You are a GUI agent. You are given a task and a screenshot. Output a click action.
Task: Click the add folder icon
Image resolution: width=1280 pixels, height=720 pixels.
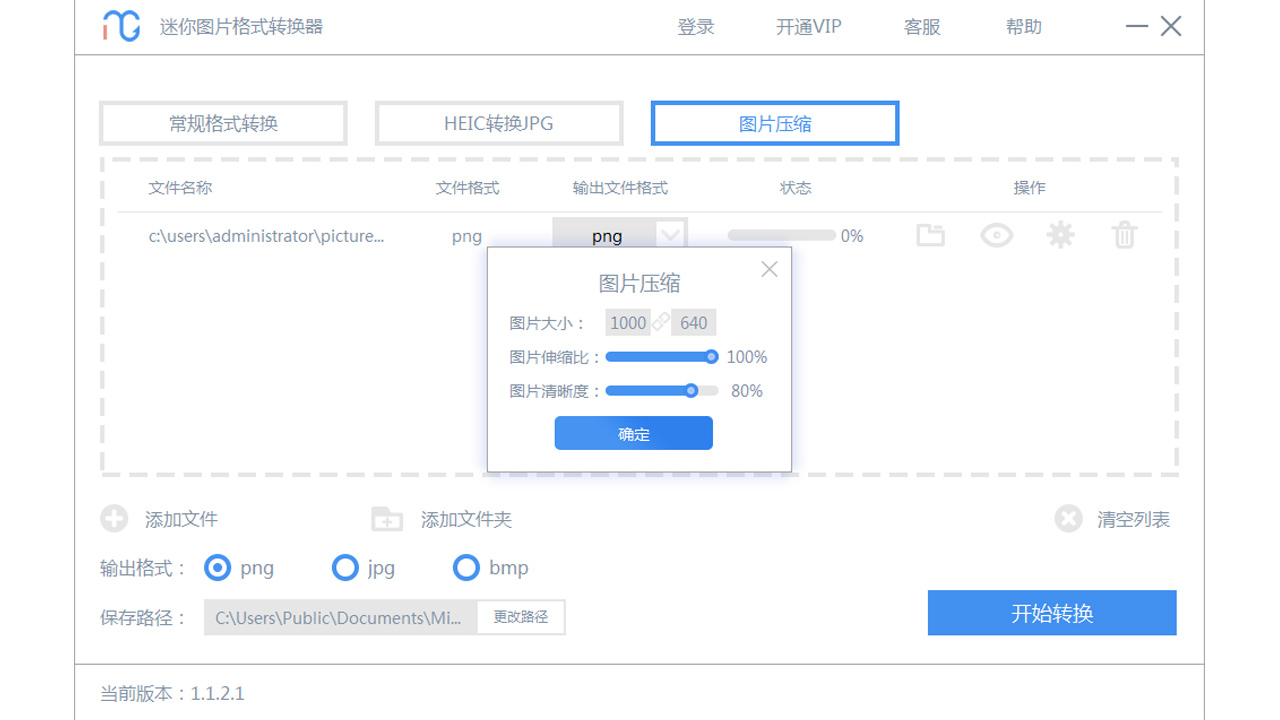click(386, 519)
